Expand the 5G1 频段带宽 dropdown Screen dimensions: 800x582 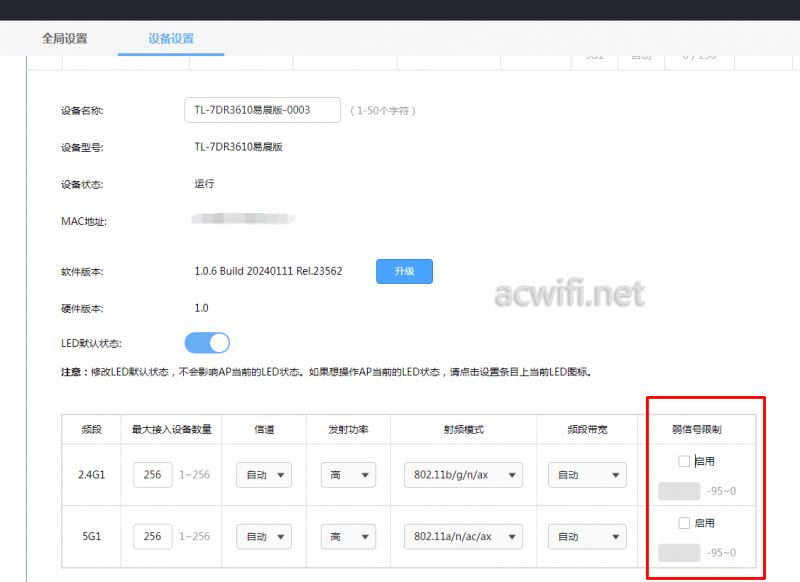(x=578, y=537)
